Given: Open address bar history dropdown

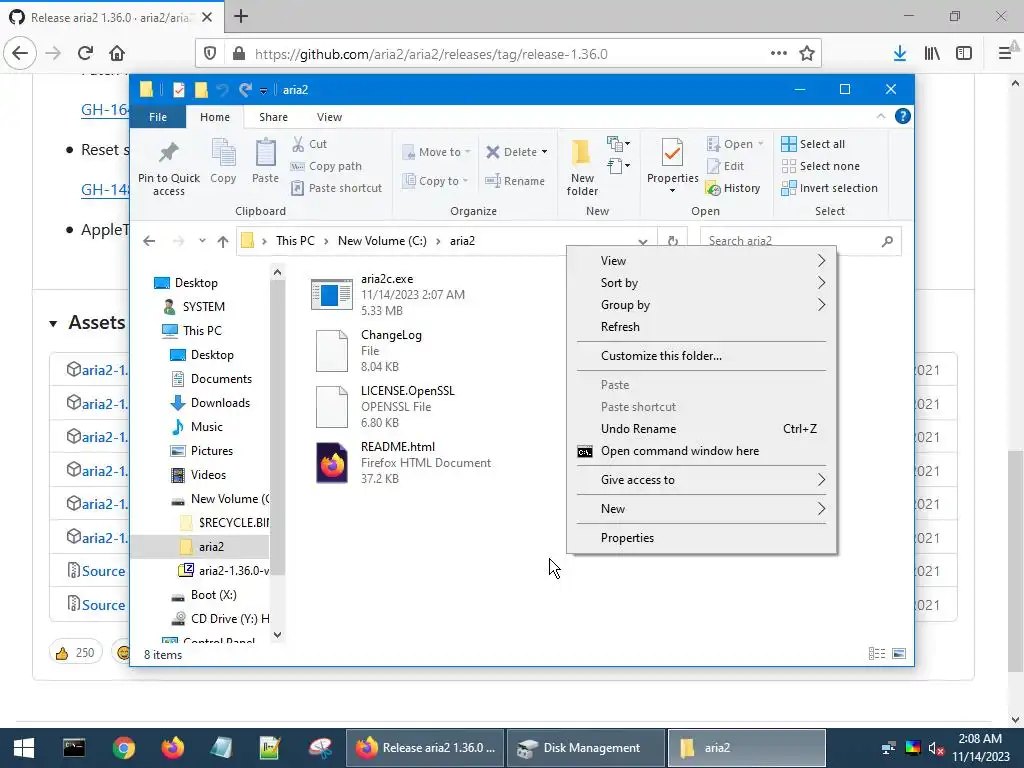Looking at the screenshot, I should point(643,242).
